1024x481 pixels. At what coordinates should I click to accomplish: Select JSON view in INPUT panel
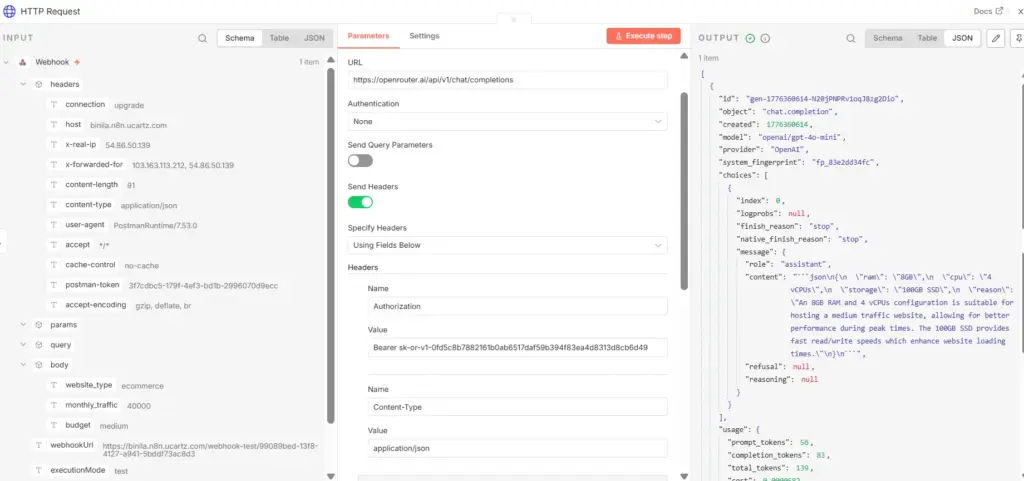314,39
